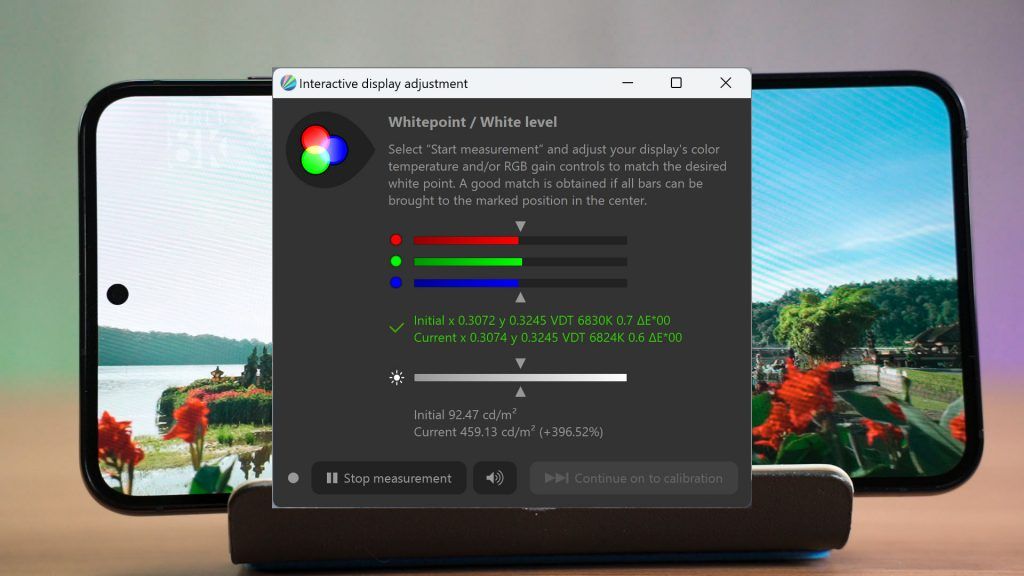The height and width of the screenshot is (576, 1024).
Task: Stop measurement using the pause button
Action: point(389,478)
